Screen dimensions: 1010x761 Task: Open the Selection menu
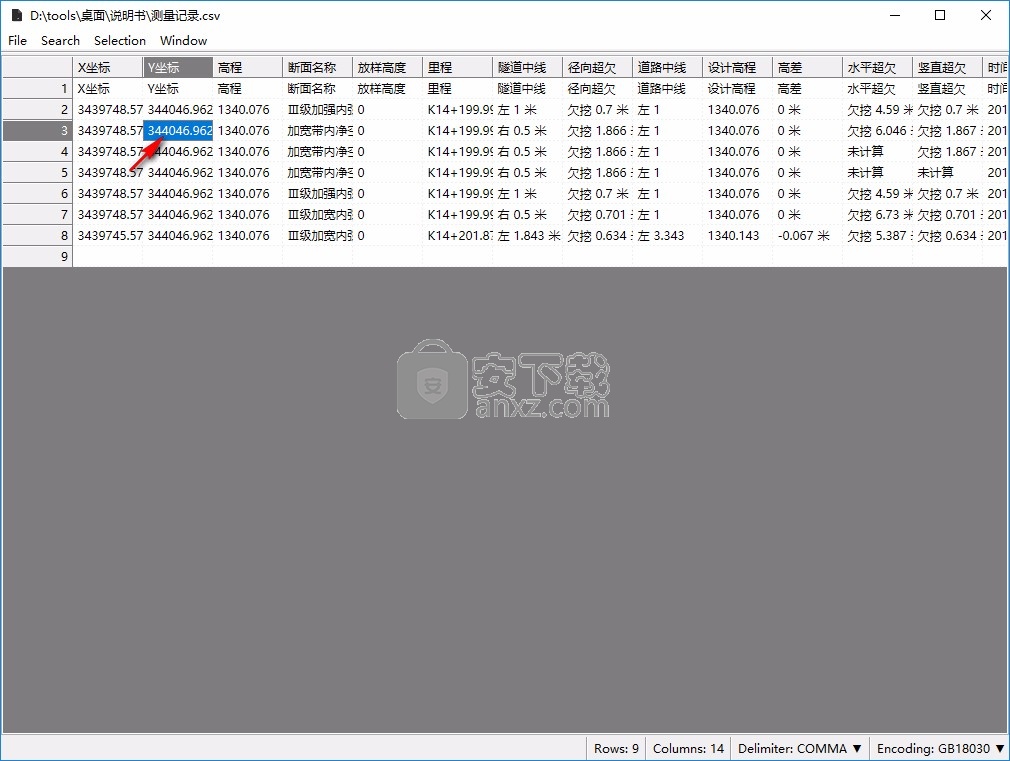[120, 41]
